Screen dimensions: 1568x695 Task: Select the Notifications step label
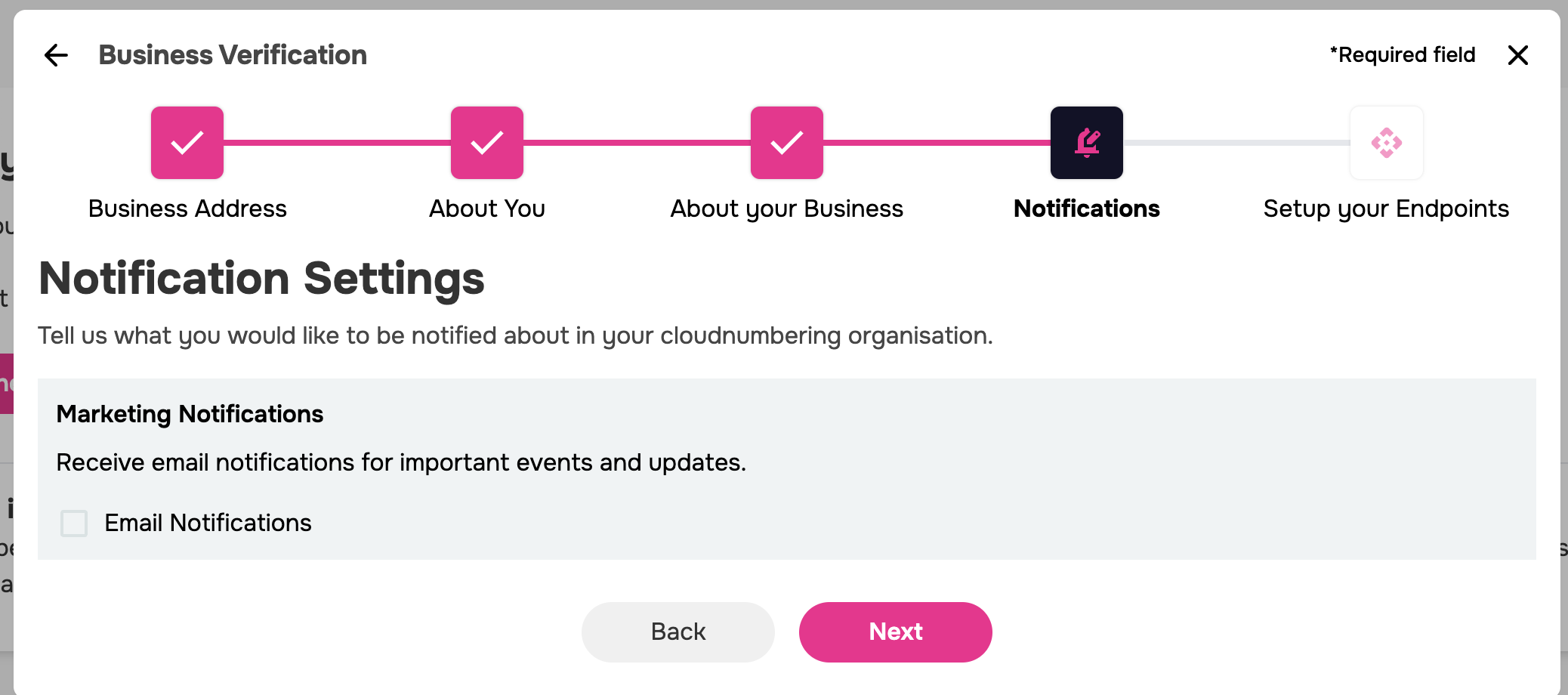1087,208
